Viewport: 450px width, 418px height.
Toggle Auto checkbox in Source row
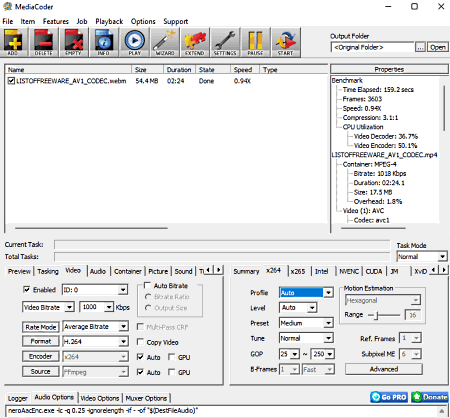(x=141, y=372)
